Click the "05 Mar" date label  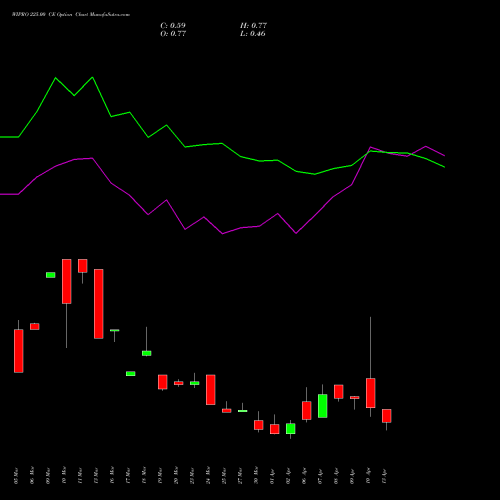(17, 476)
